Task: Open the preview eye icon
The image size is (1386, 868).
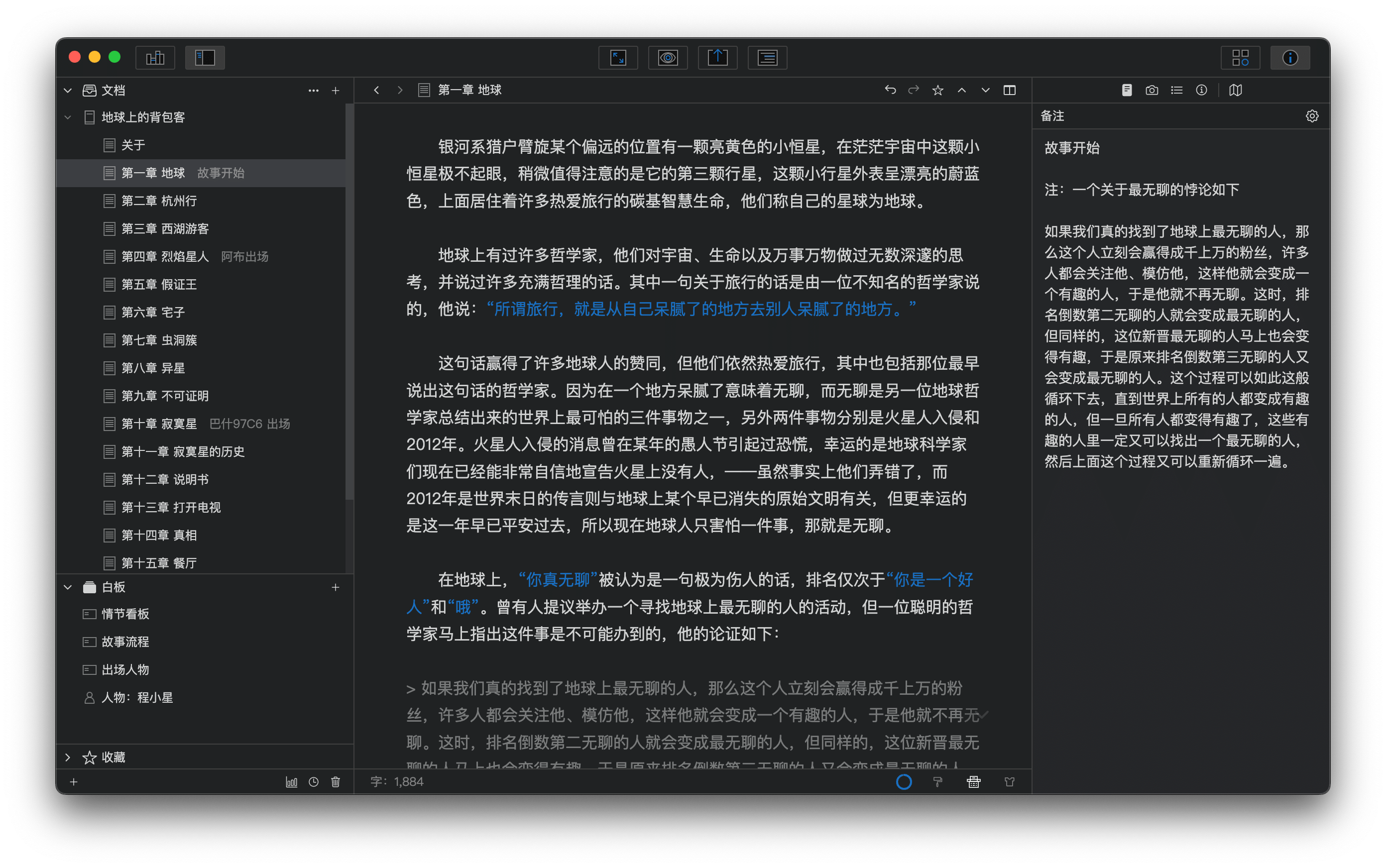Action: tap(668, 57)
